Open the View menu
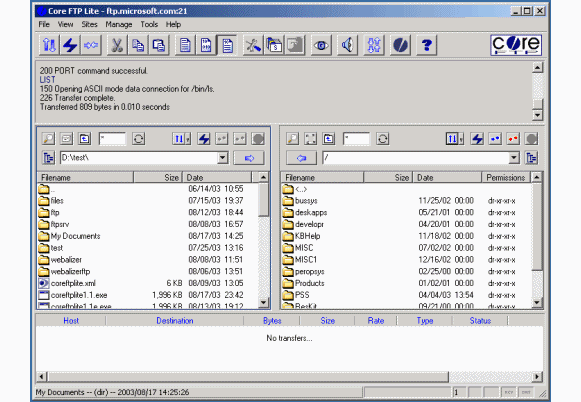Image resolution: width=581 pixels, height=402 pixels. [x=65, y=24]
